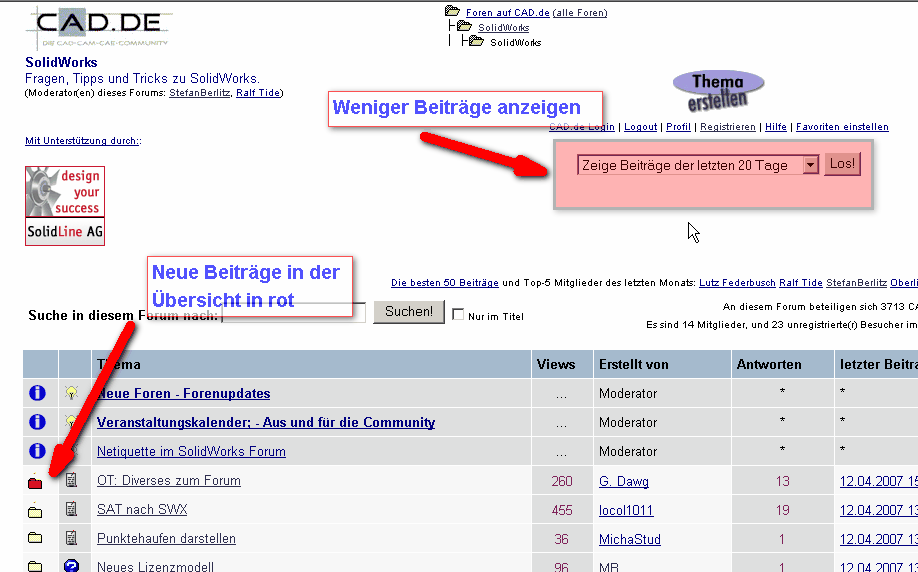The width and height of the screenshot is (918, 572).
Task: Click info icon beside Veranstaltungskalender row
Action: click(37, 422)
